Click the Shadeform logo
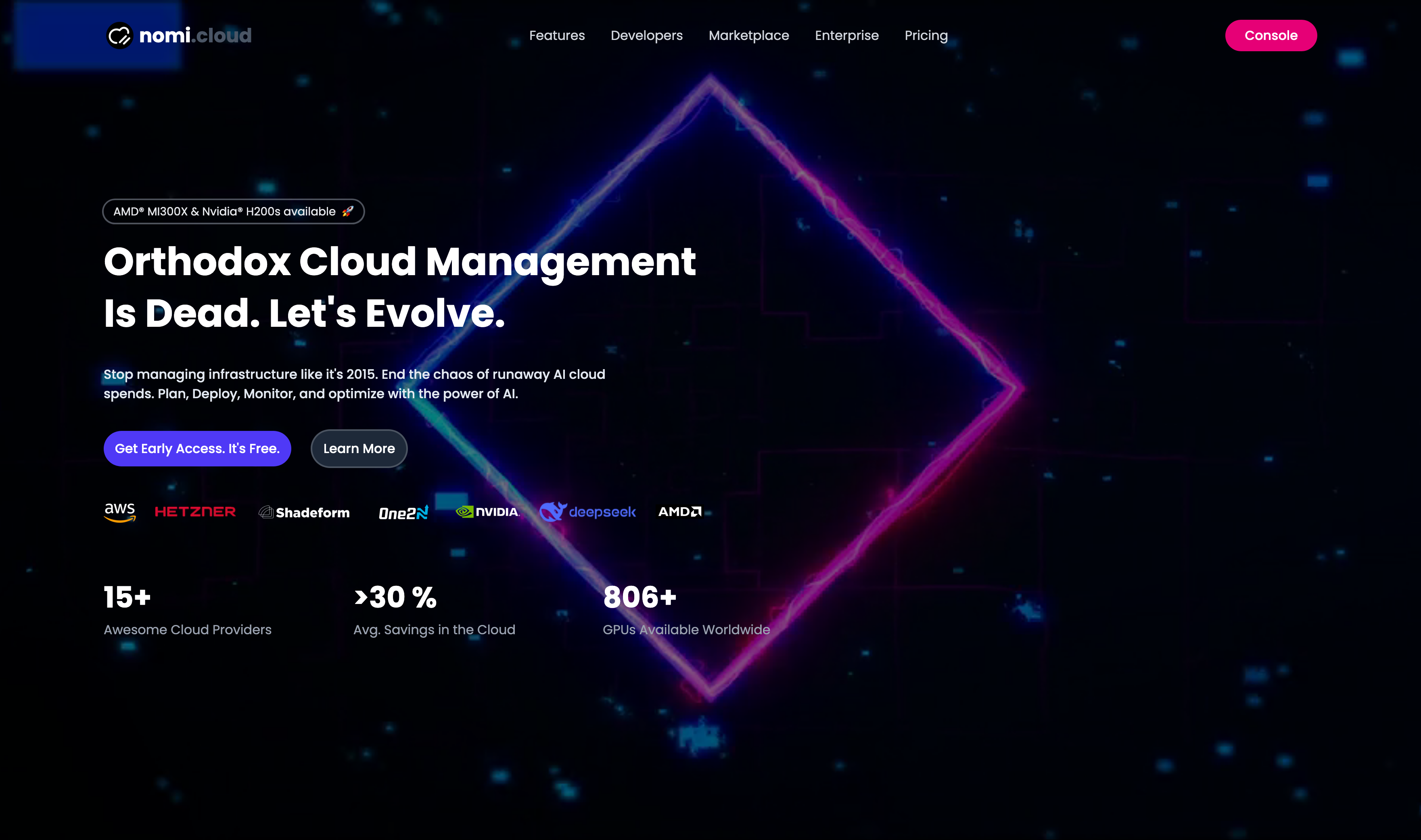 [x=305, y=512]
